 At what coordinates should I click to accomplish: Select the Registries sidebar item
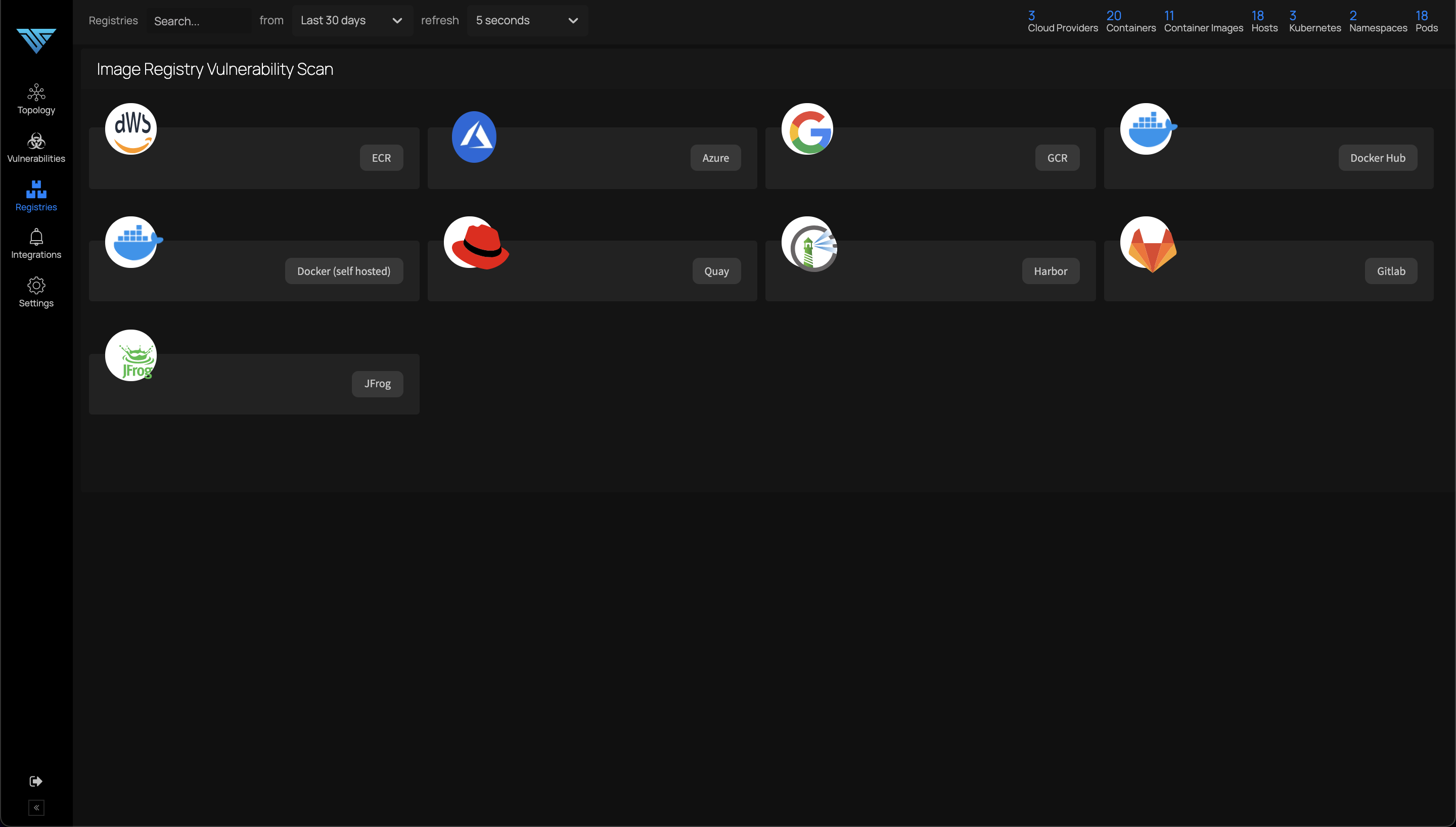[36, 197]
